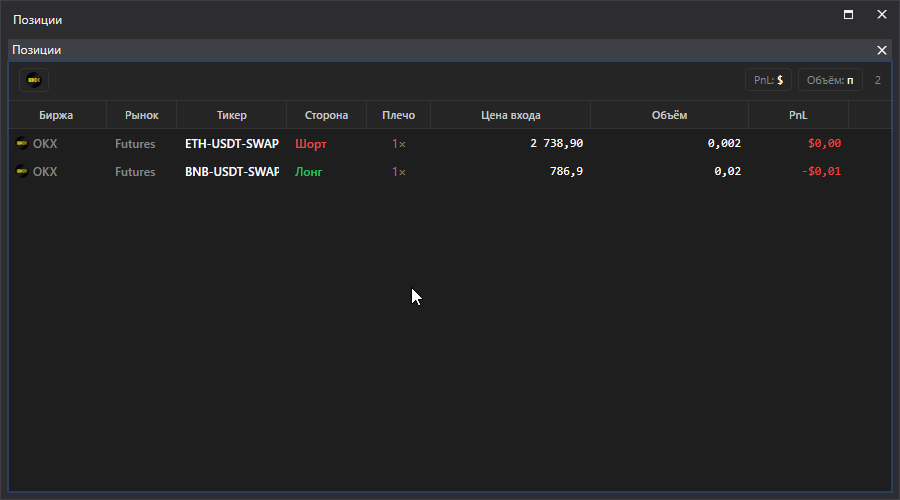
Task: Click the OKX logo in BNB row
Action: click(22, 171)
